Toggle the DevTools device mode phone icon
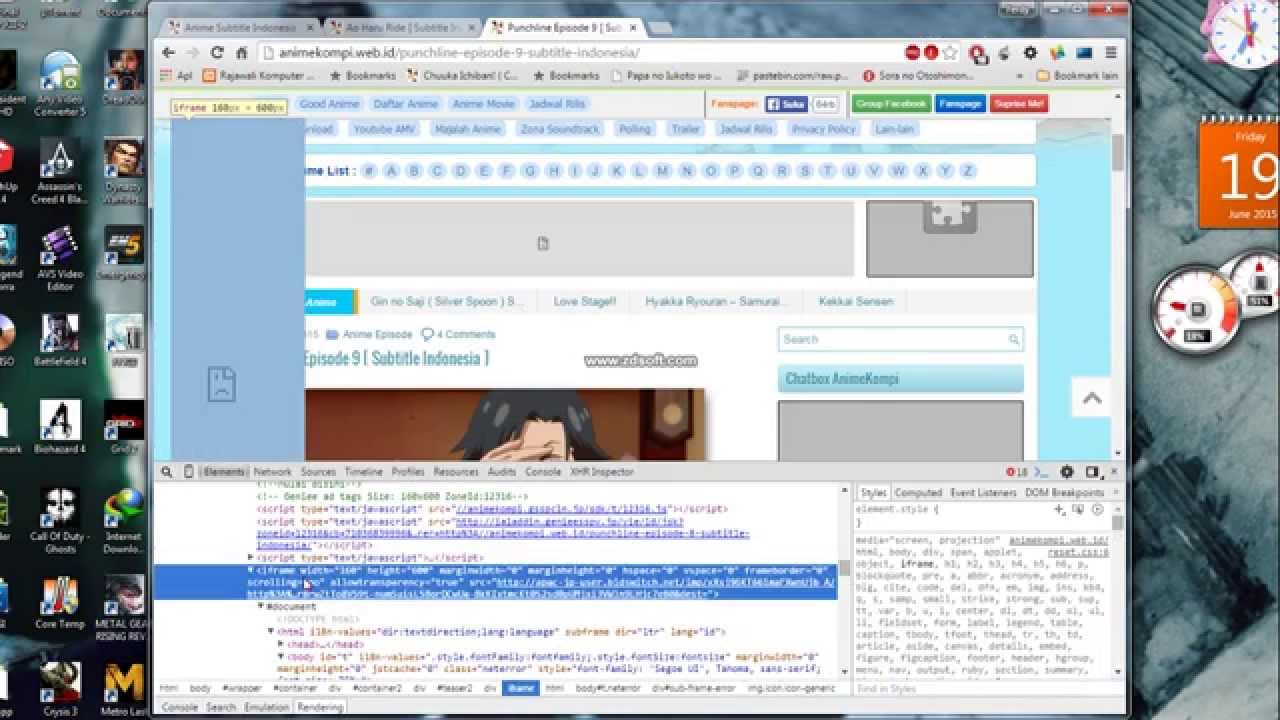This screenshot has width=1280, height=720. 188,472
